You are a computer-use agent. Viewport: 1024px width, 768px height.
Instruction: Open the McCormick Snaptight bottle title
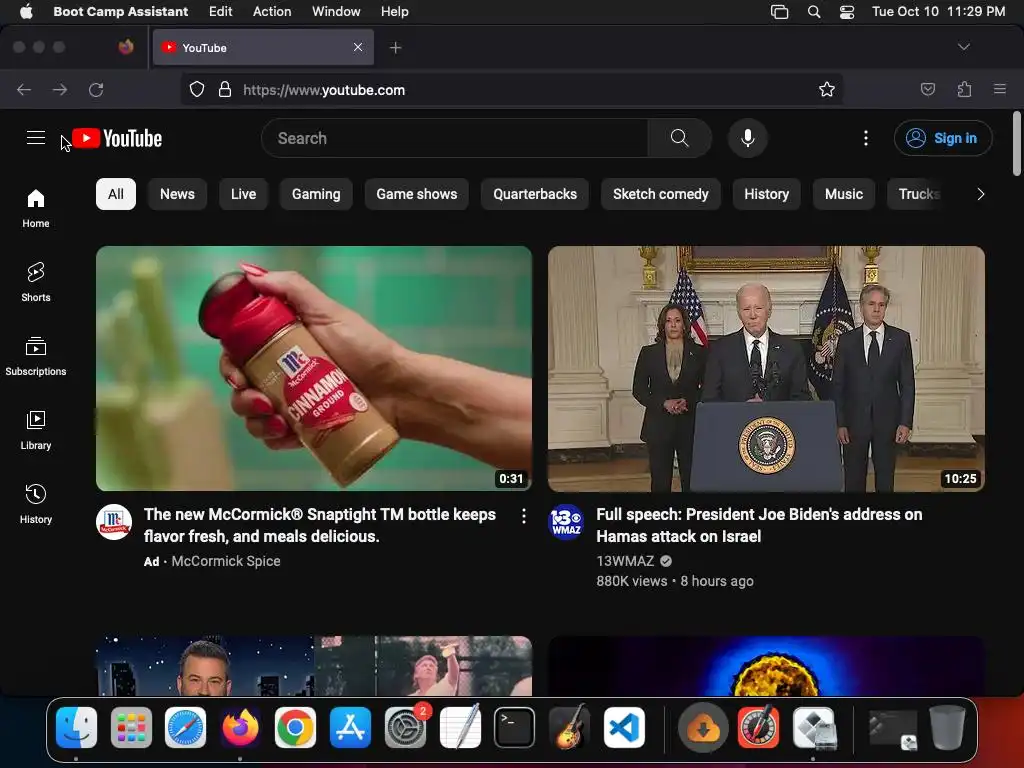tap(320, 525)
